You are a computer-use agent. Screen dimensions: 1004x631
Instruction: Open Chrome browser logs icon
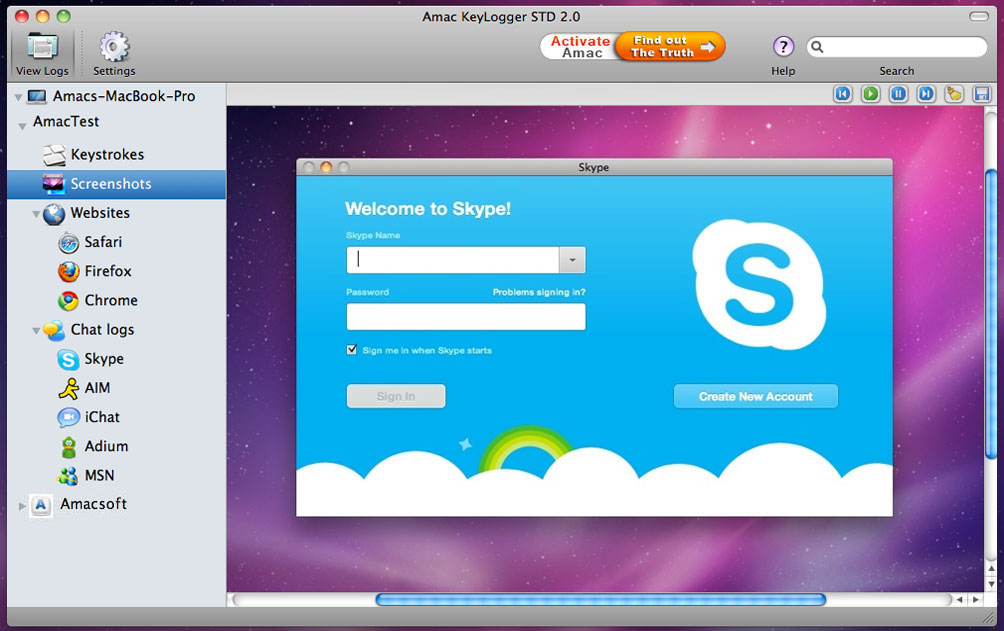click(69, 301)
